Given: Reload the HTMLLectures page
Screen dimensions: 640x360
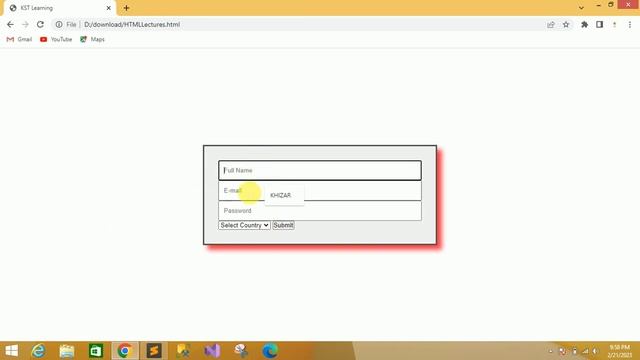Looking at the screenshot, I should tap(40, 24).
